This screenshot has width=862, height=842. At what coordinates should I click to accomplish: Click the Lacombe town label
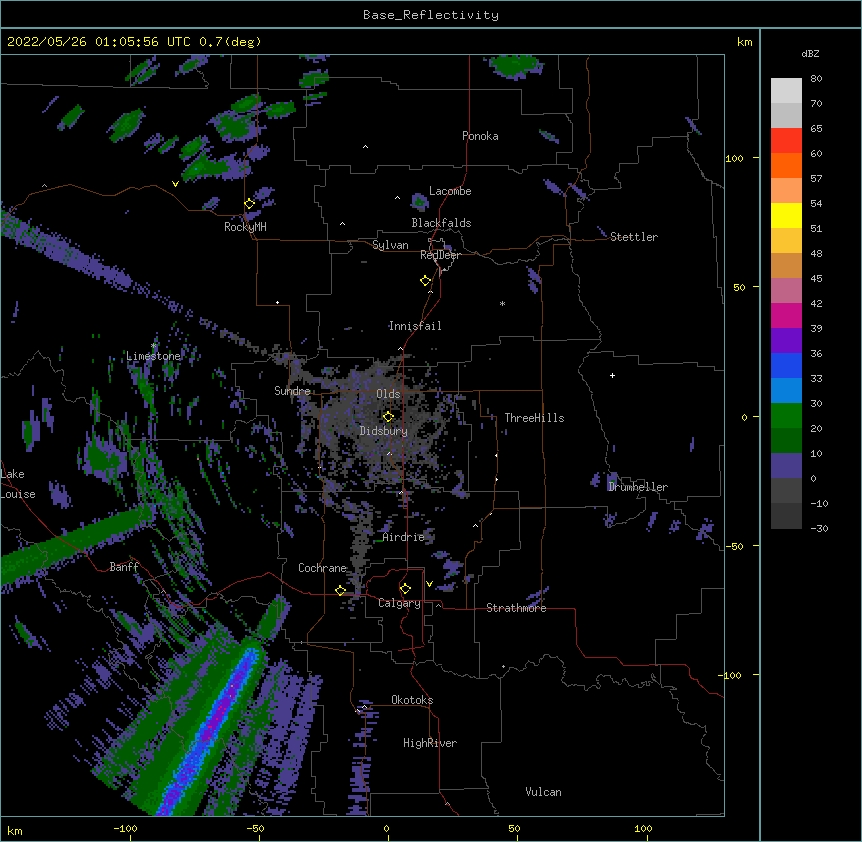point(450,191)
